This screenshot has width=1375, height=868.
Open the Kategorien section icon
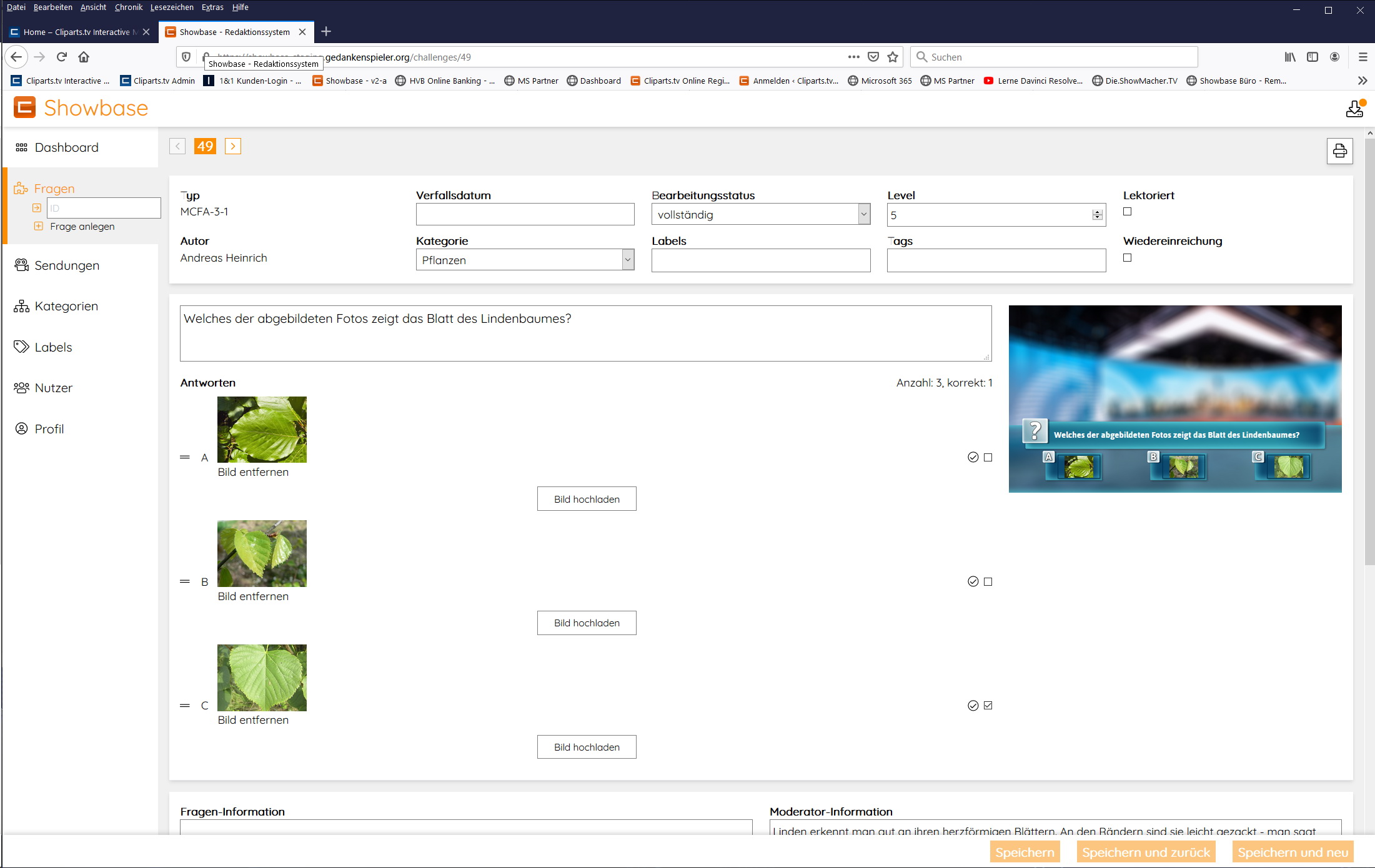[21, 306]
